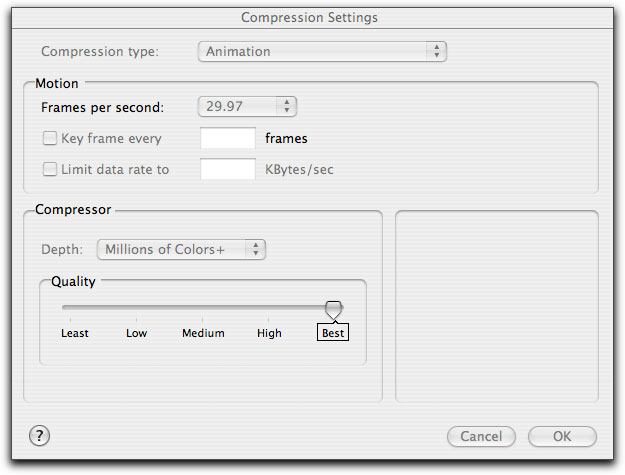Image resolution: width=625 pixels, height=475 pixels.
Task: Confirm settings with OK button
Action: coord(562,436)
